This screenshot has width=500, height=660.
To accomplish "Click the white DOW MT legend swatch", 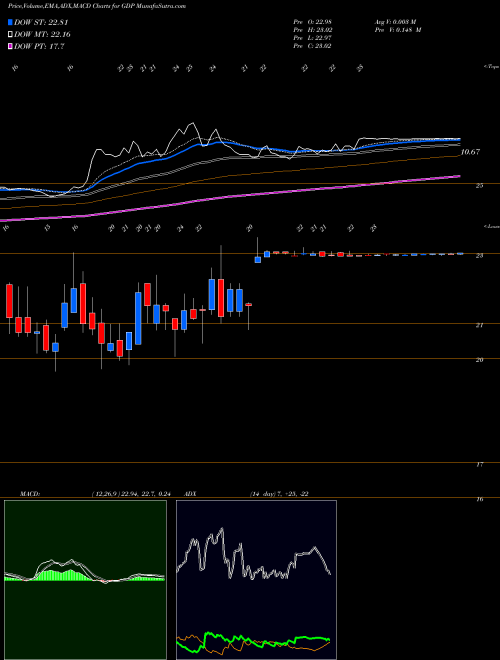I will [11, 35].
